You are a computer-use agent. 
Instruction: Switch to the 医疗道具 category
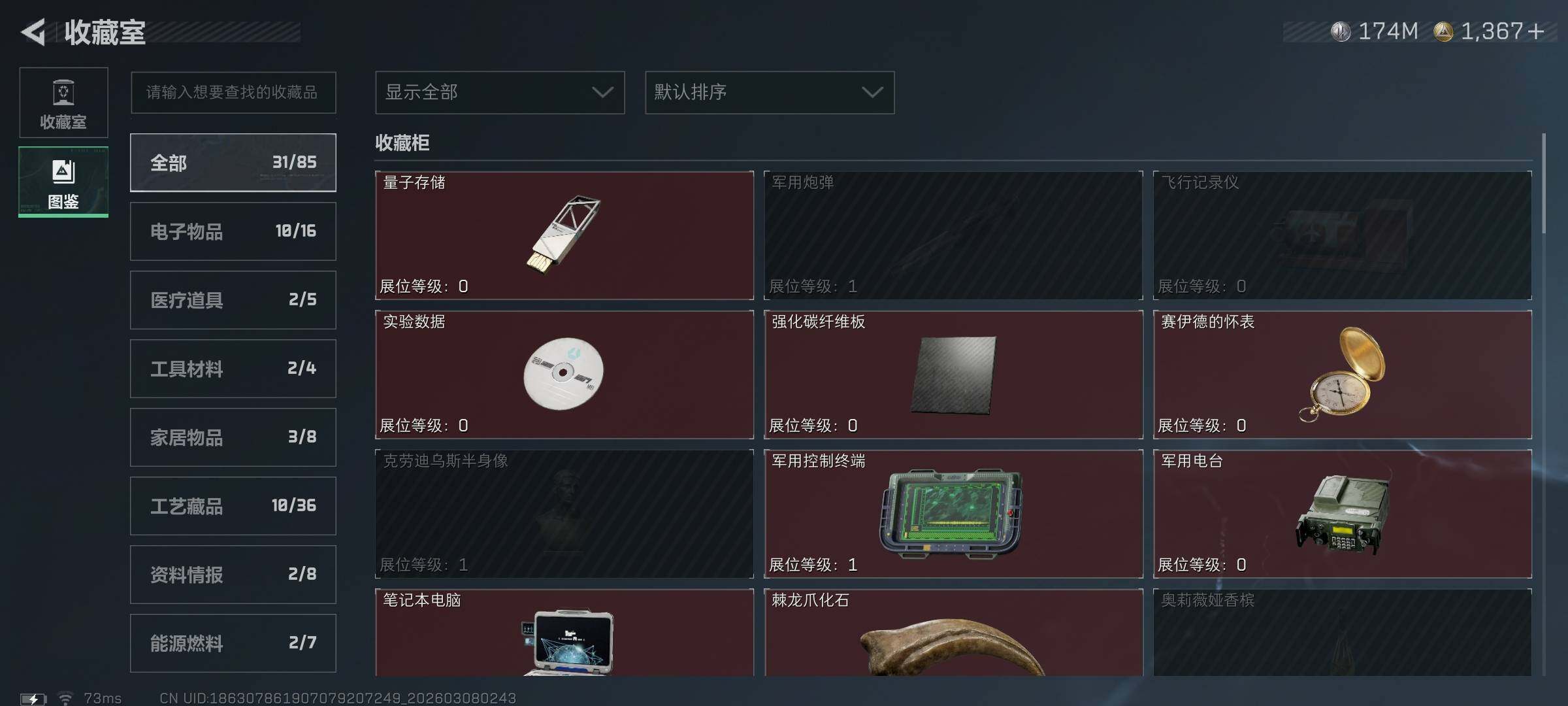[x=233, y=300]
